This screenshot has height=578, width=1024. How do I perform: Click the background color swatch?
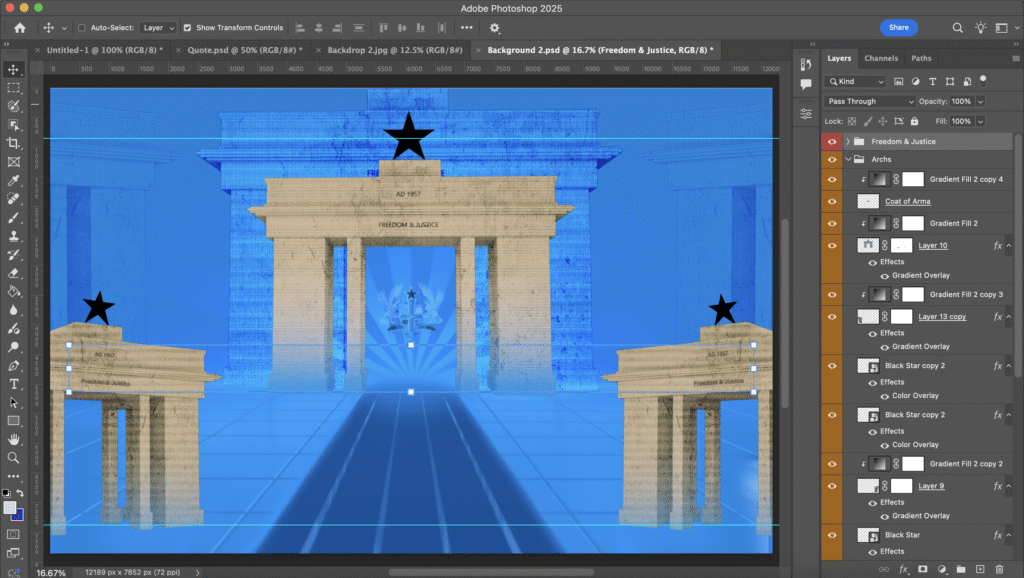pyautogui.click(x=17, y=515)
